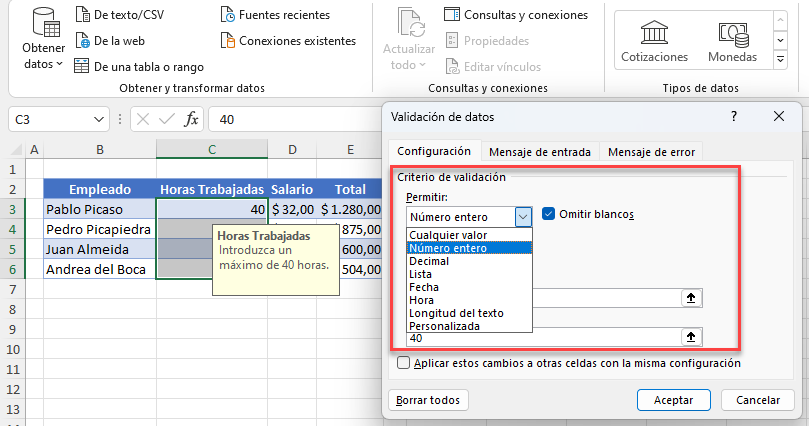The width and height of the screenshot is (809, 426).
Task: Click the Horas Trabajadas header cell
Action: coord(212,189)
